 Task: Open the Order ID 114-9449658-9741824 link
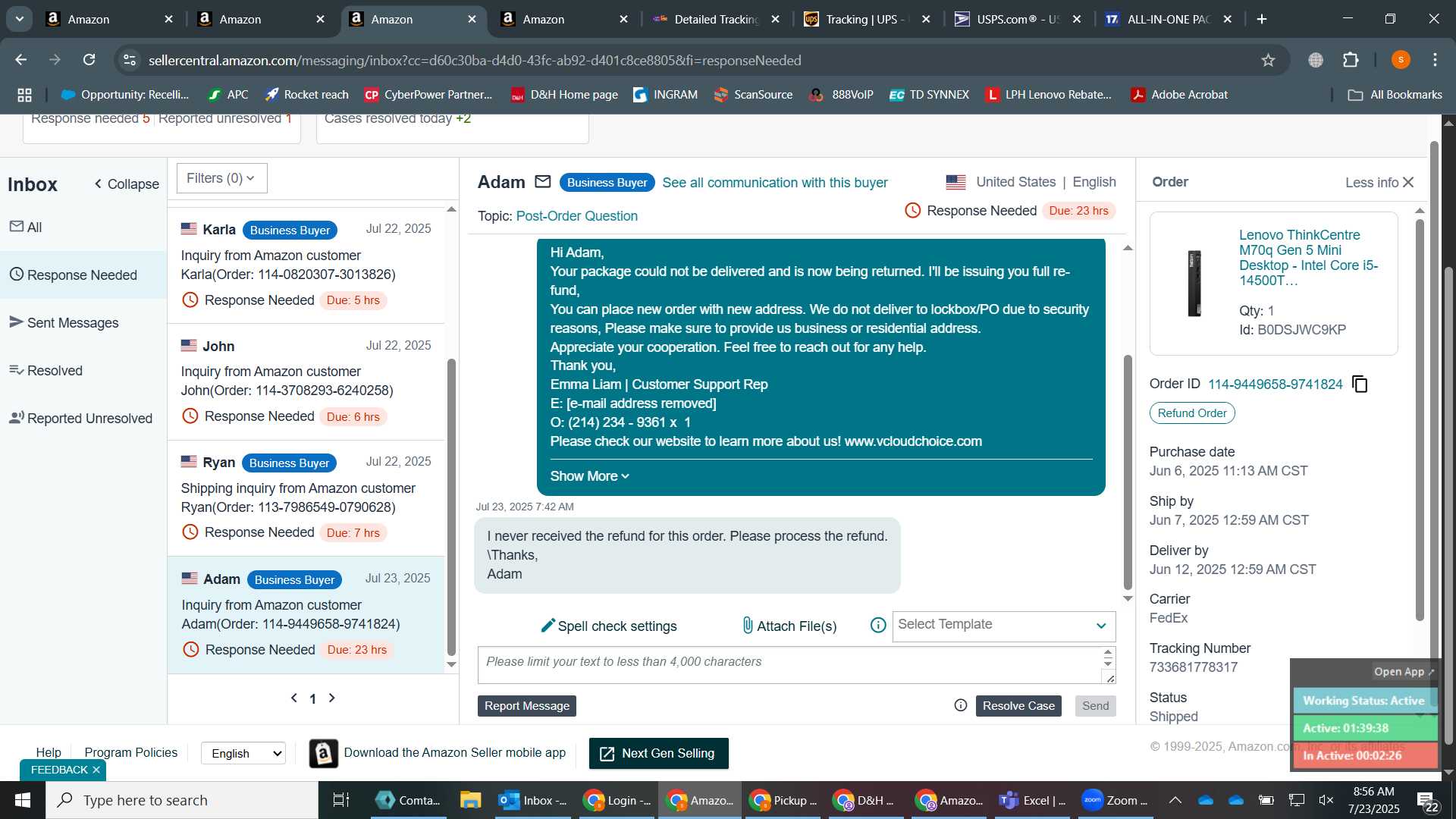click(1275, 384)
